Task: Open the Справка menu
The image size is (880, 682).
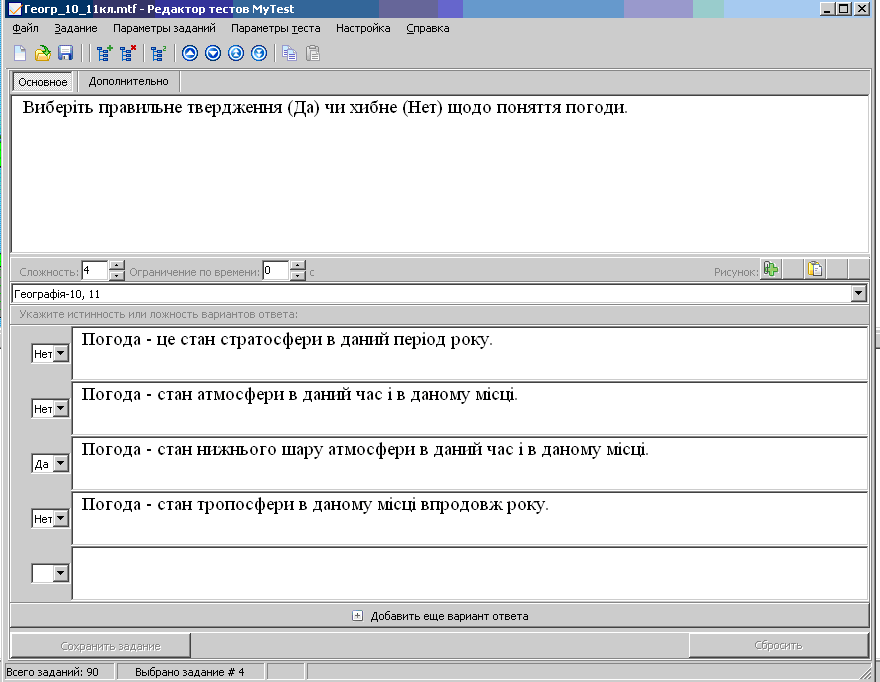Action: (x=428, y=28)
